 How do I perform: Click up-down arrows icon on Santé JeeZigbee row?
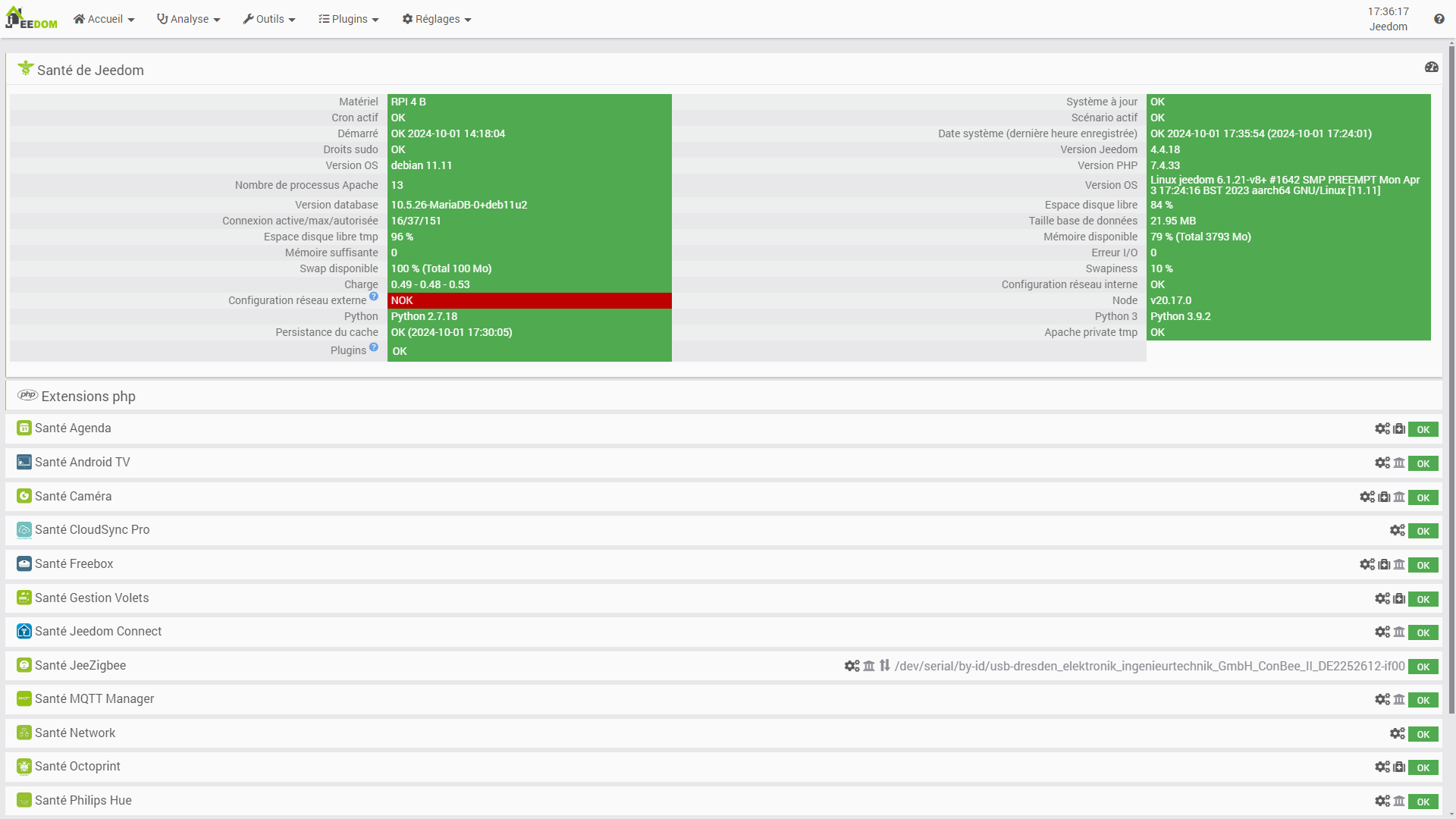coord(884,666)
